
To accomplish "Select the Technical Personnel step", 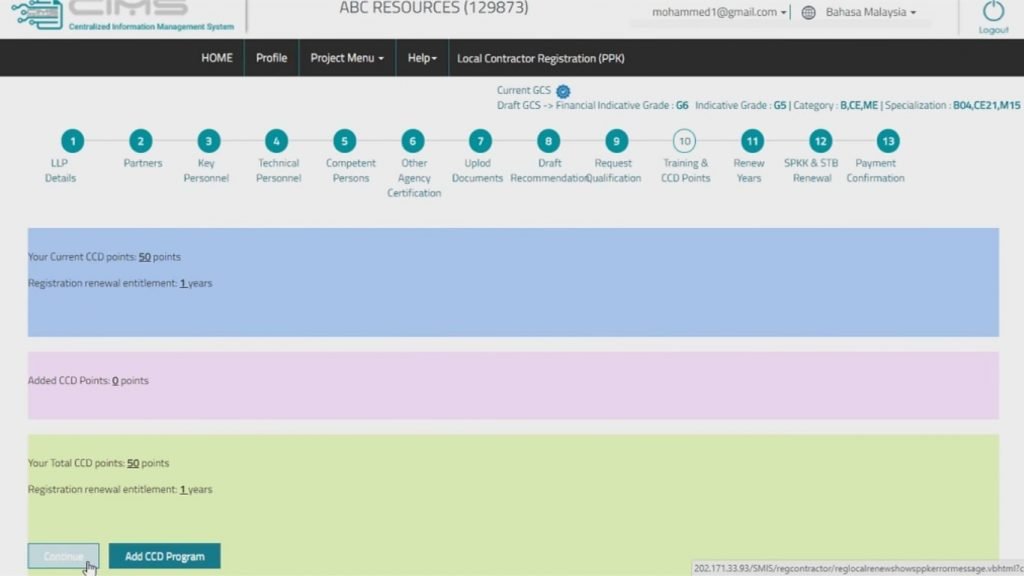I will pos(277,141).
